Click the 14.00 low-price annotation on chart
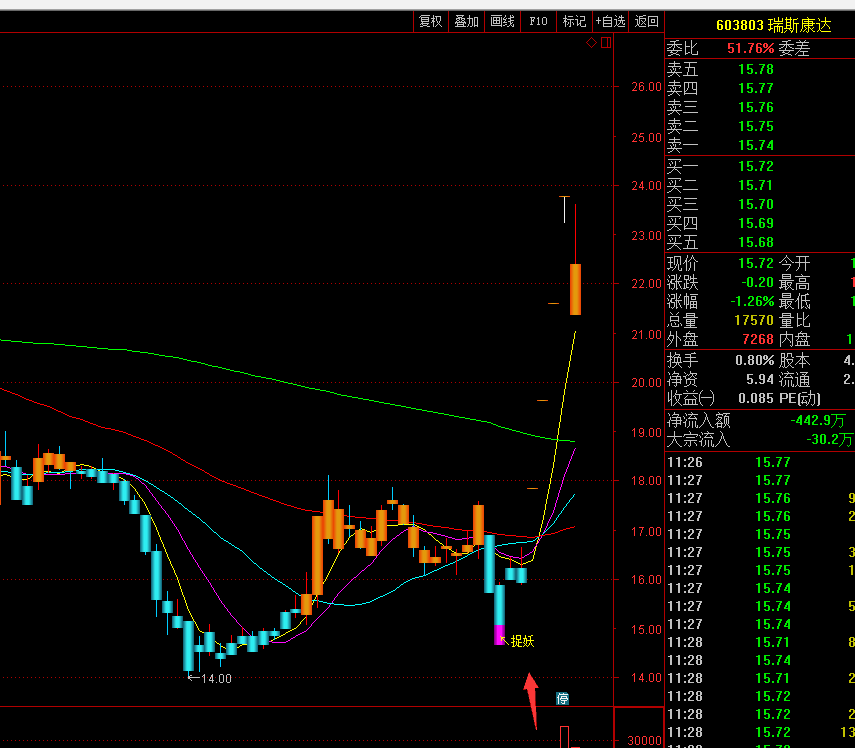This screenshot has width=855, height=748. tap(216, 679)
